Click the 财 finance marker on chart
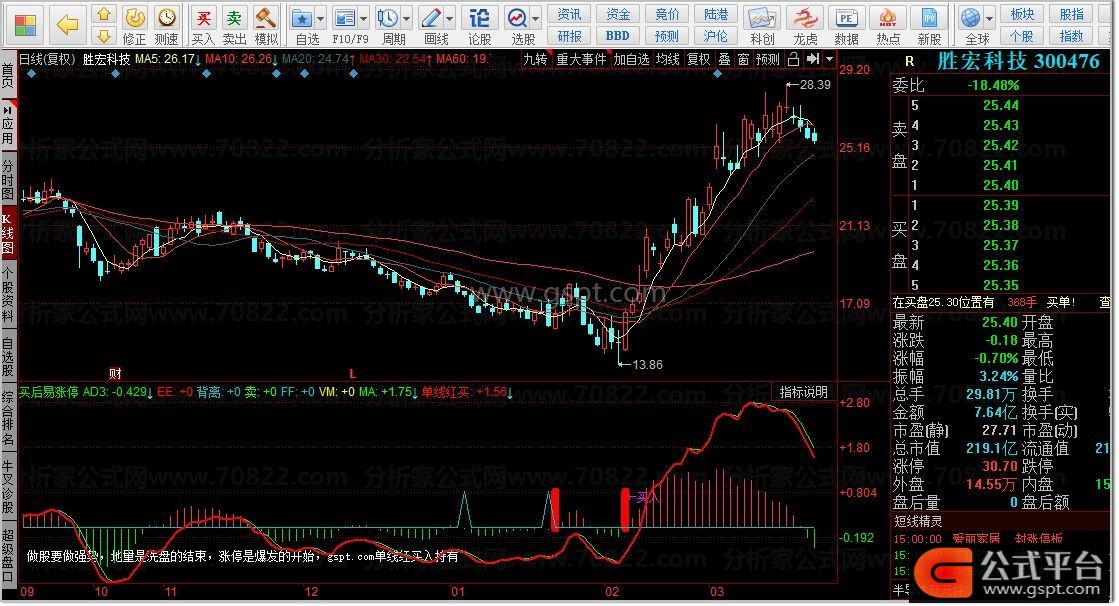Viewport: 1119px width, 606px height. coord(115,373)
